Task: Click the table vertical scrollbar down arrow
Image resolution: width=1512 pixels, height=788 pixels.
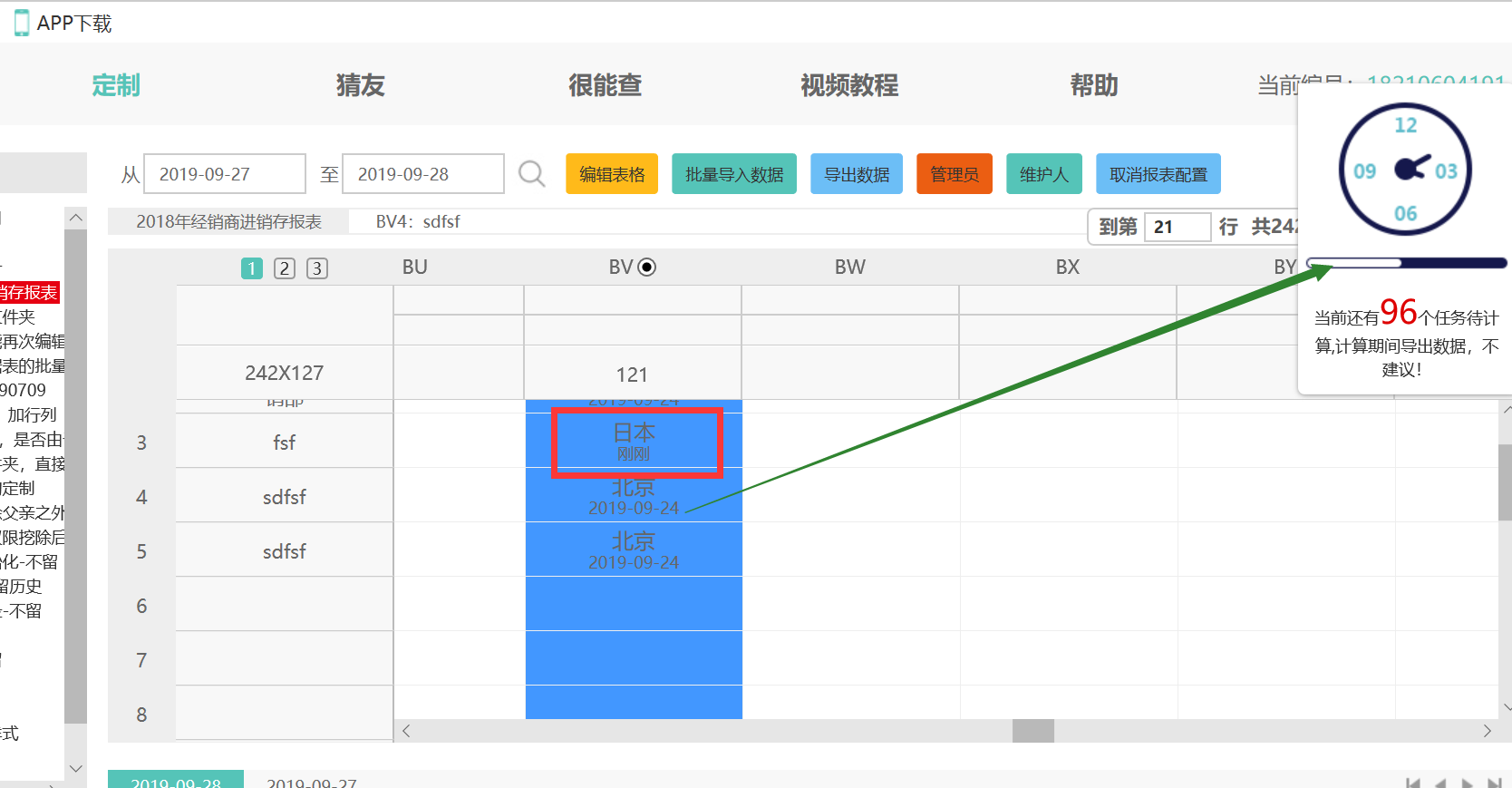Action: click(1506, 707)
